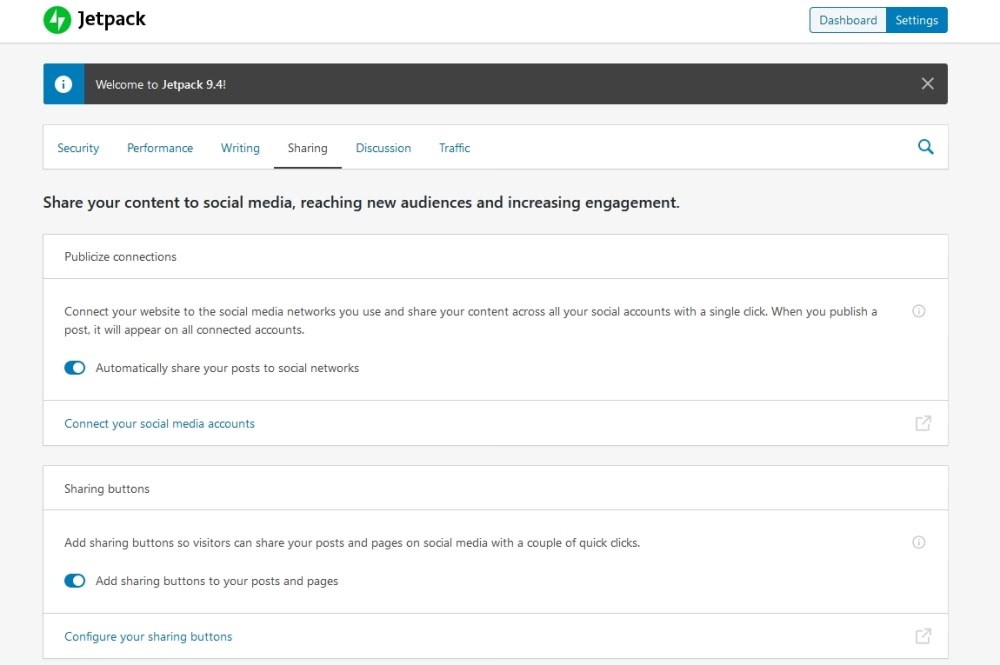
Task: Open Connect your social media accounts link
Action: 159,423
